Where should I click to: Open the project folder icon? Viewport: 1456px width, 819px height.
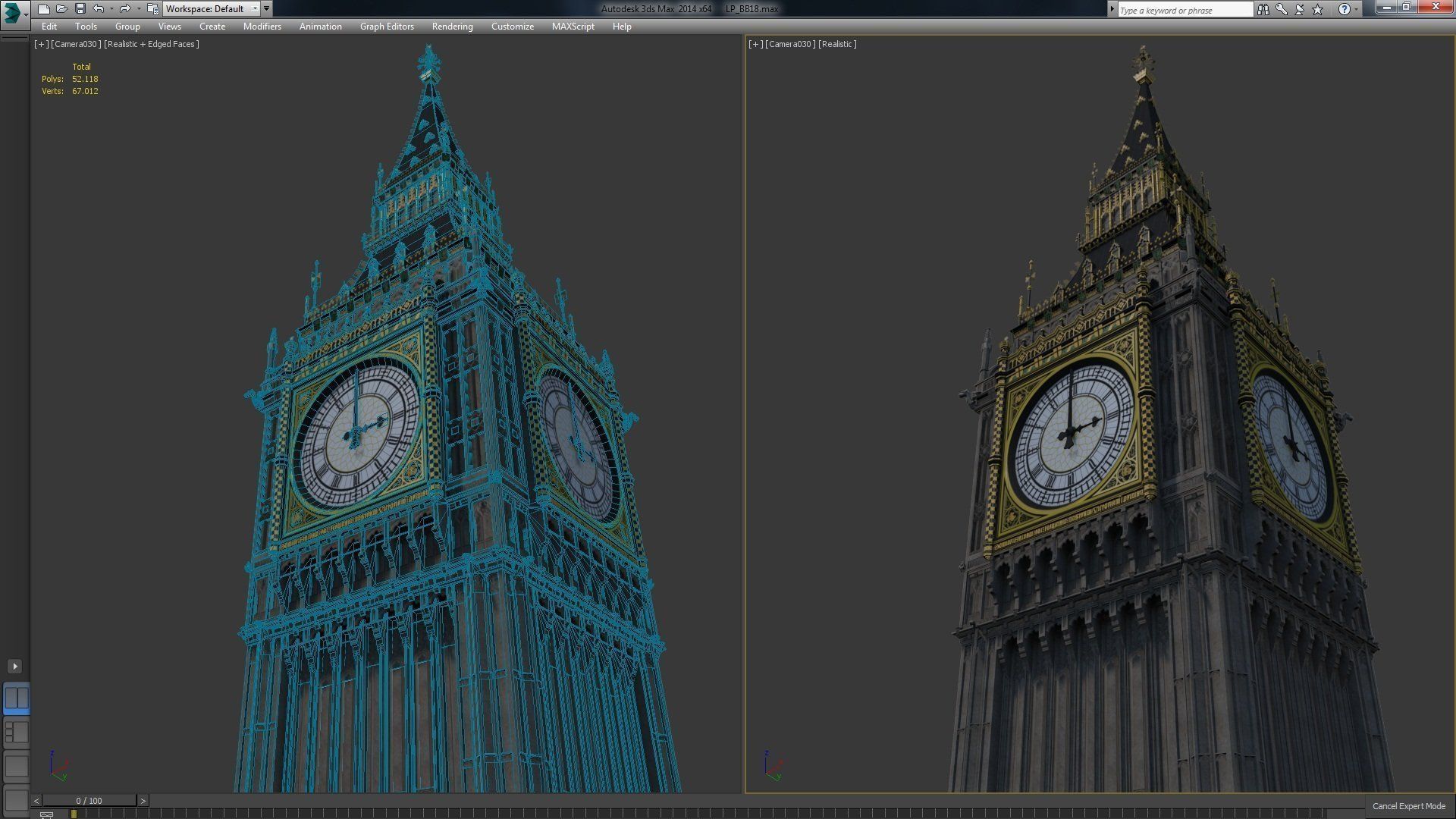152,9
